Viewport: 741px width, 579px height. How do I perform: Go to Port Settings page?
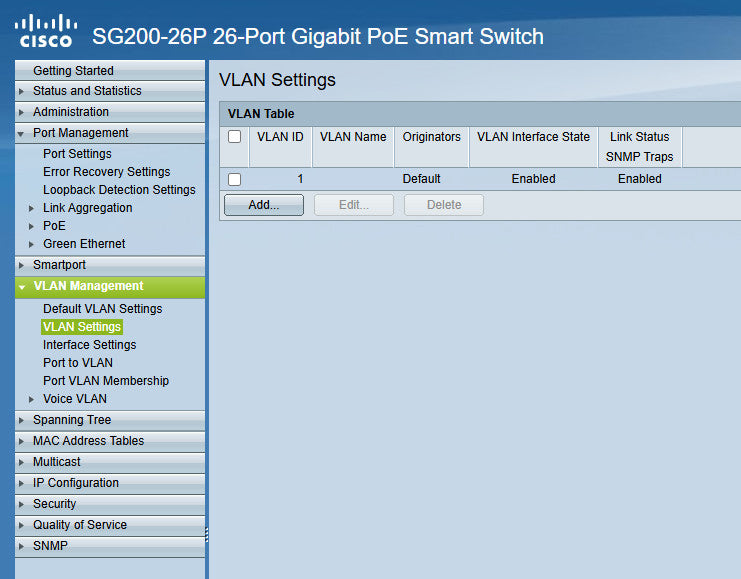tap(77, 154)
